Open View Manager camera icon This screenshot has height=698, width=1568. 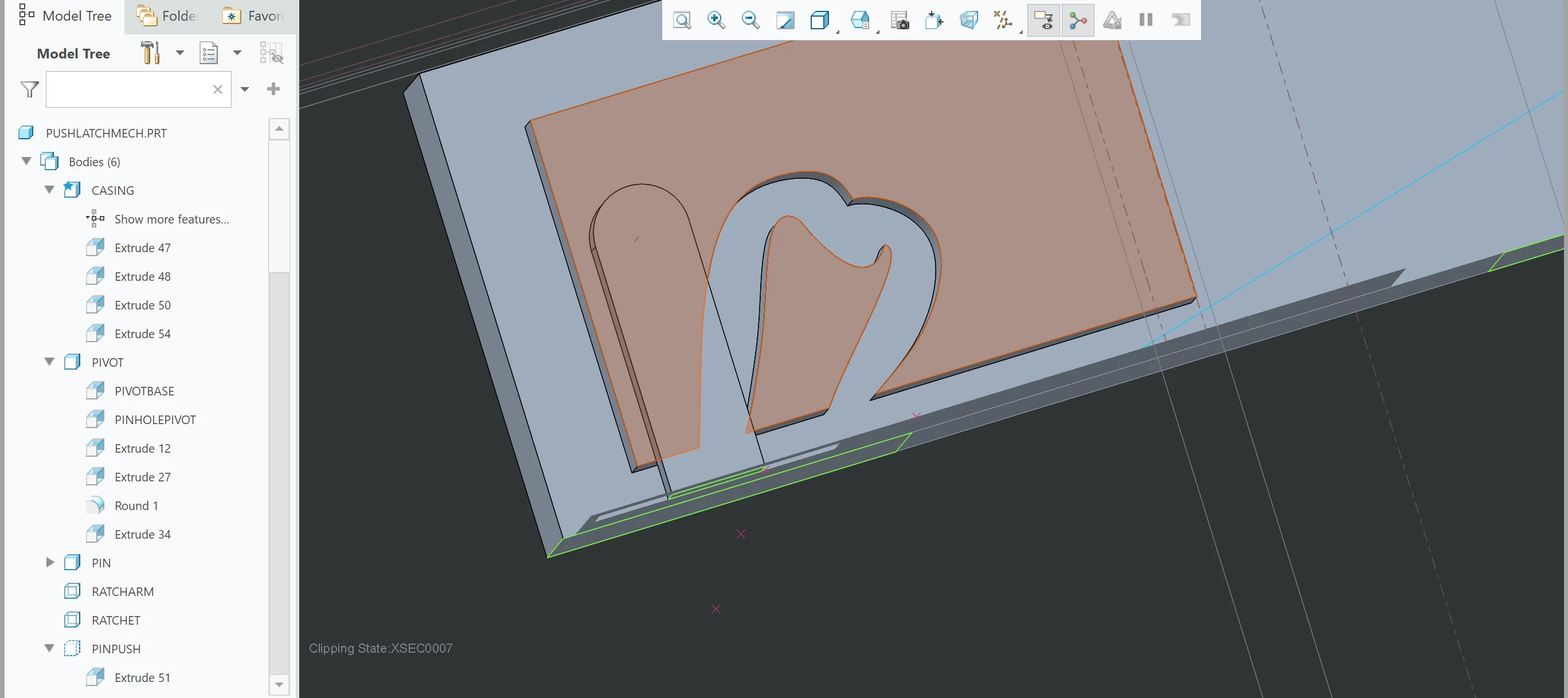coord(899,20)
